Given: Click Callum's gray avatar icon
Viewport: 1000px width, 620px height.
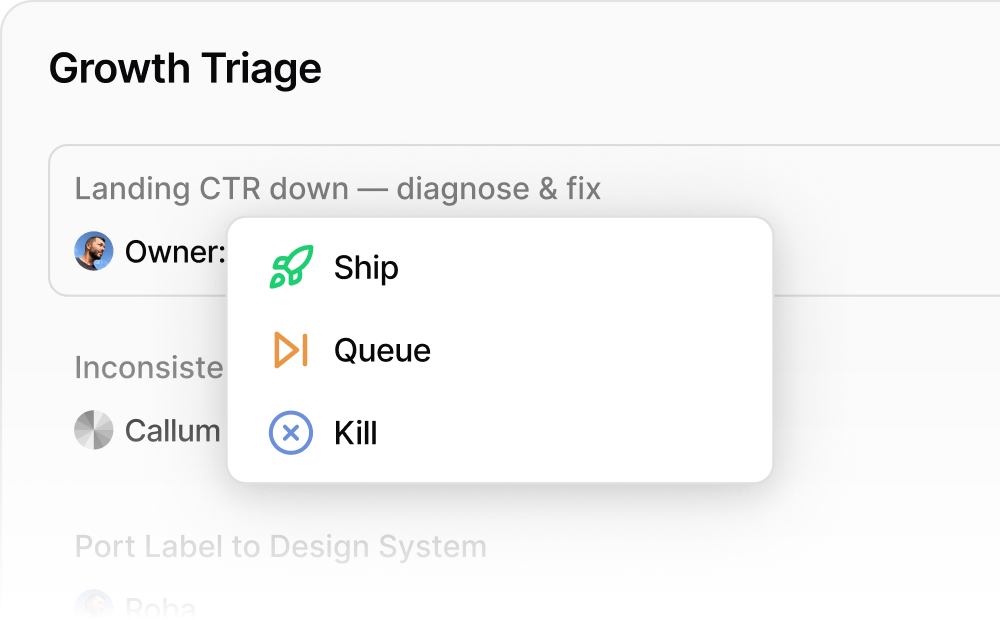Looking at the screenshot, I should (94, 430).
